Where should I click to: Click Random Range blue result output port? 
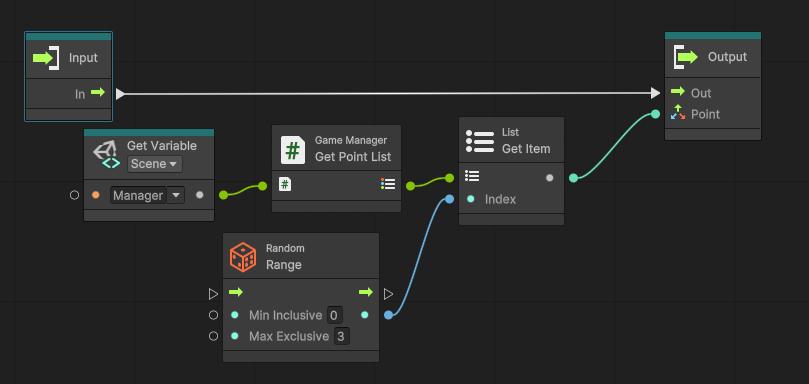(389, 315)
